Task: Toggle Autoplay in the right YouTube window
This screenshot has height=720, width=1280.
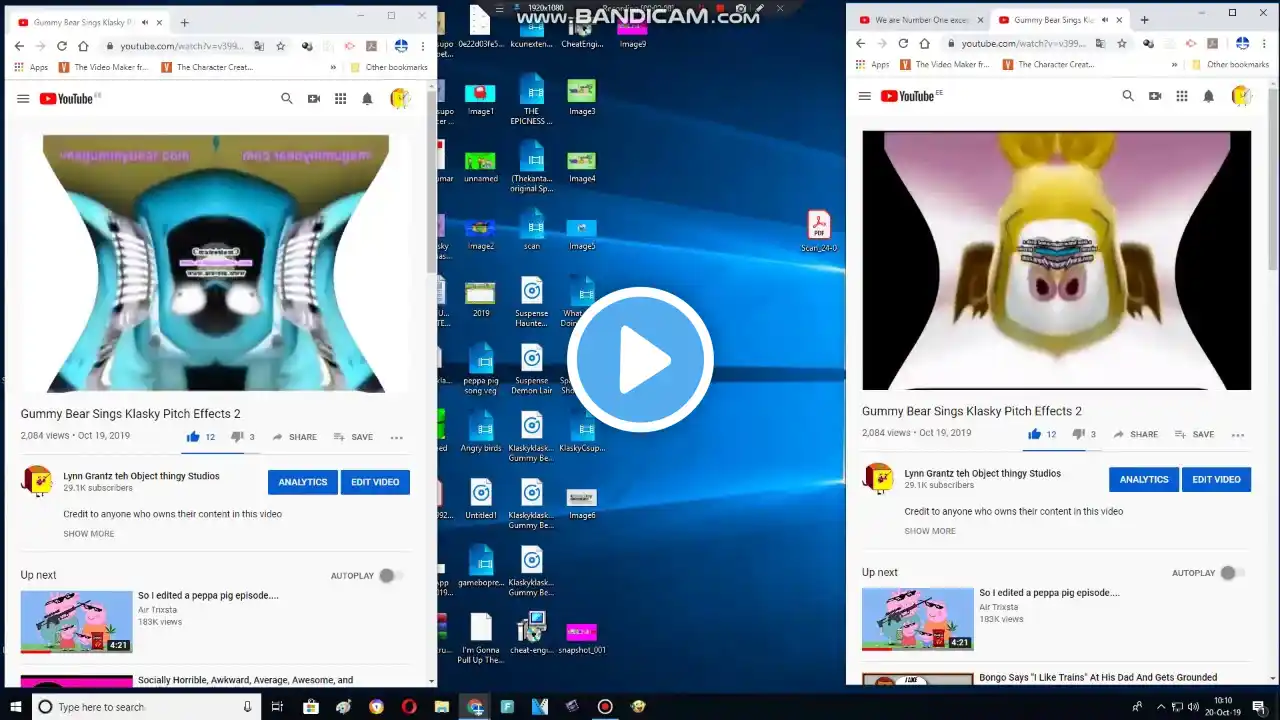Action: click(1232, 573)
